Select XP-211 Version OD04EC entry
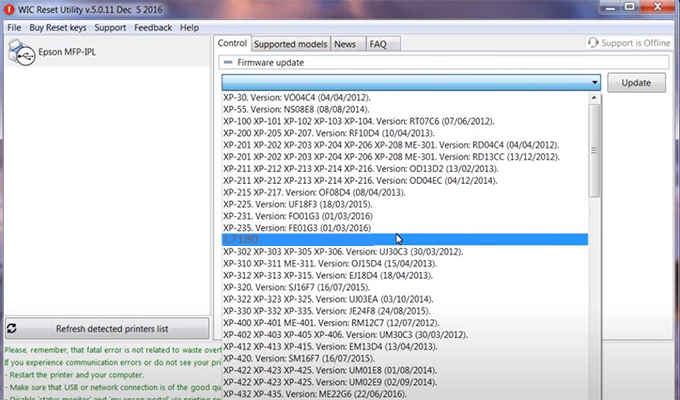Image resolution: width=680 pixels, height=400 pixels. point(405,180)
